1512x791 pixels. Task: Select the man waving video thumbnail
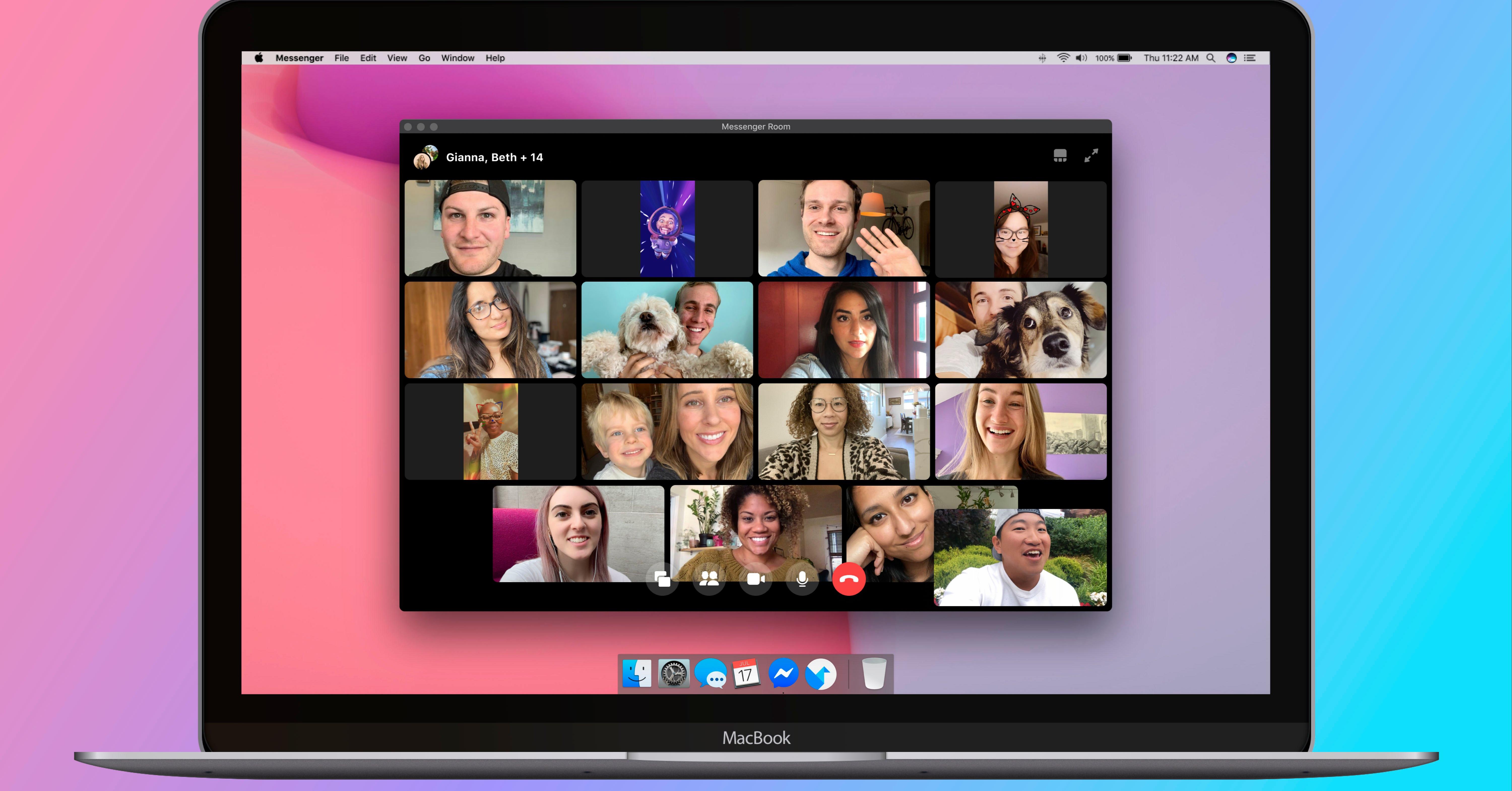point(844,228)
